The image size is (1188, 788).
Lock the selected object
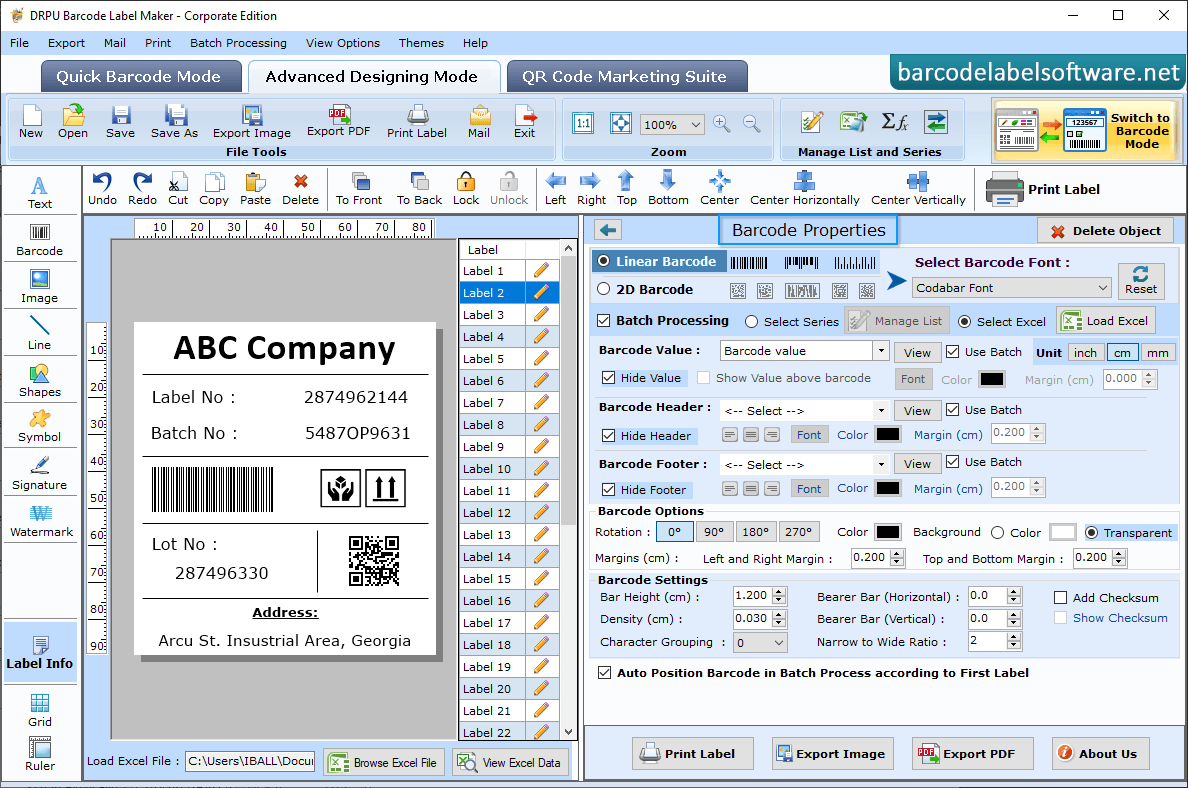point(466,189)
